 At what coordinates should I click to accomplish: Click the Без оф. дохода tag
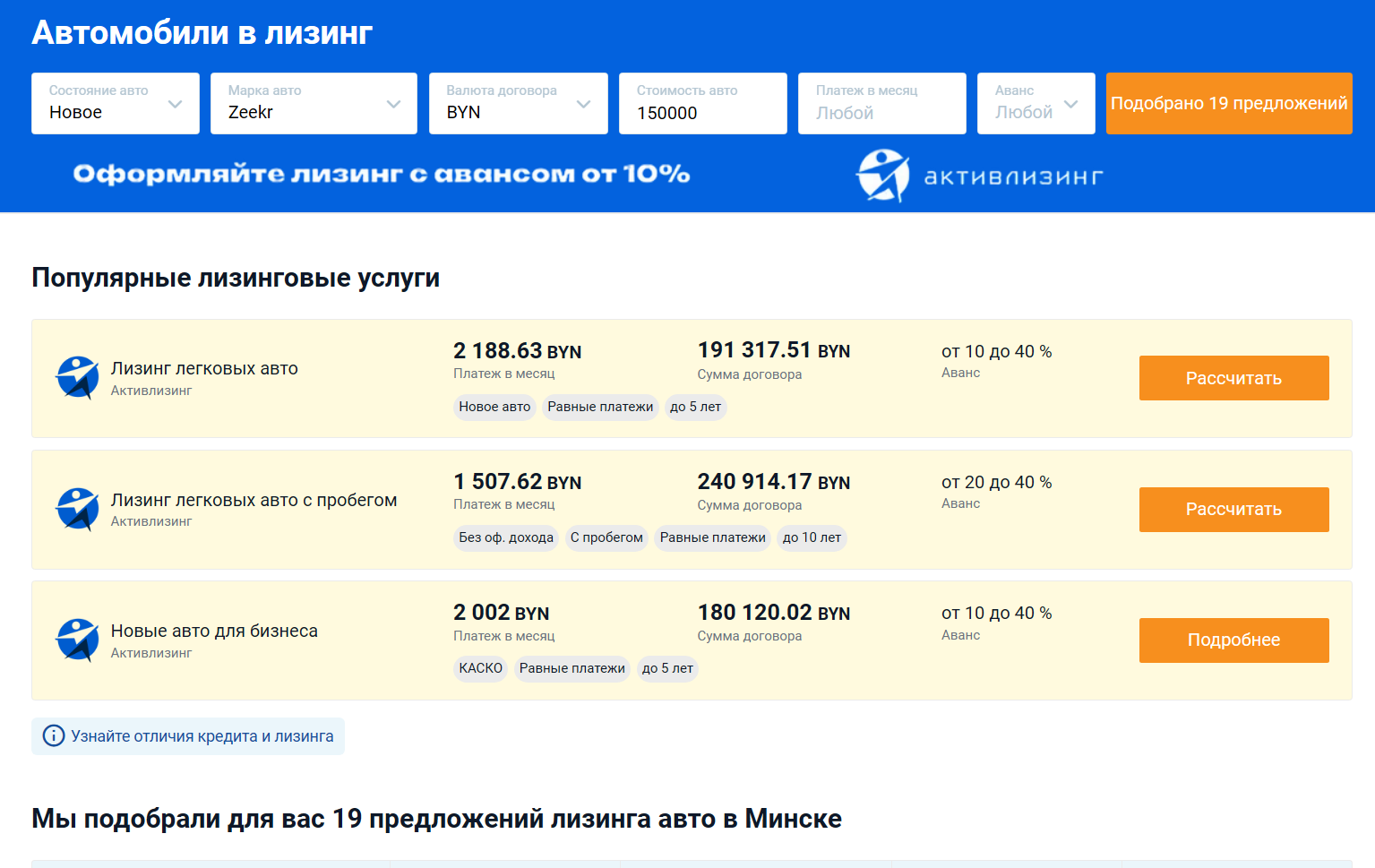click(506, 537)
